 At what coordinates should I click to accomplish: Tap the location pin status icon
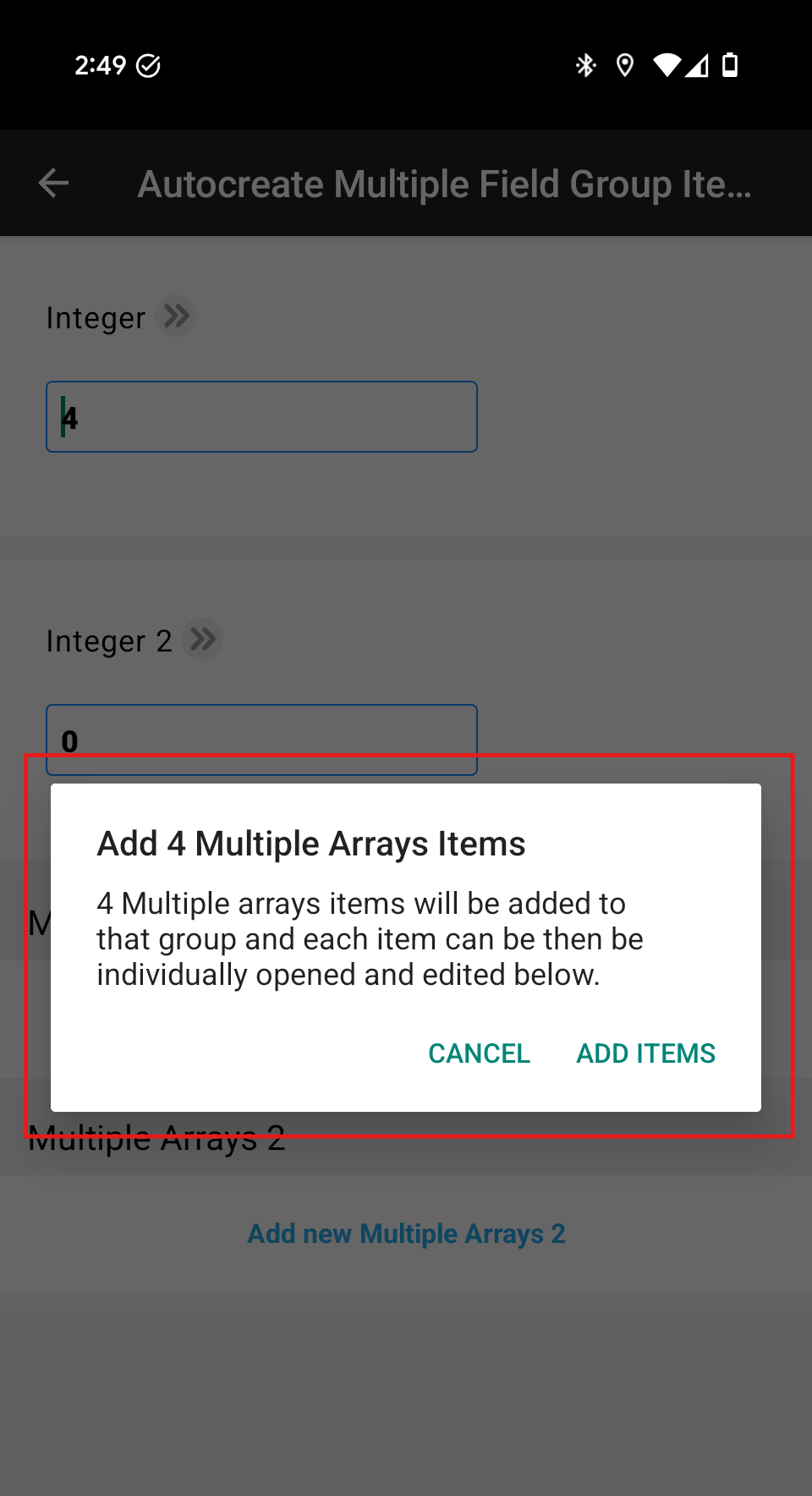point(625,65)
